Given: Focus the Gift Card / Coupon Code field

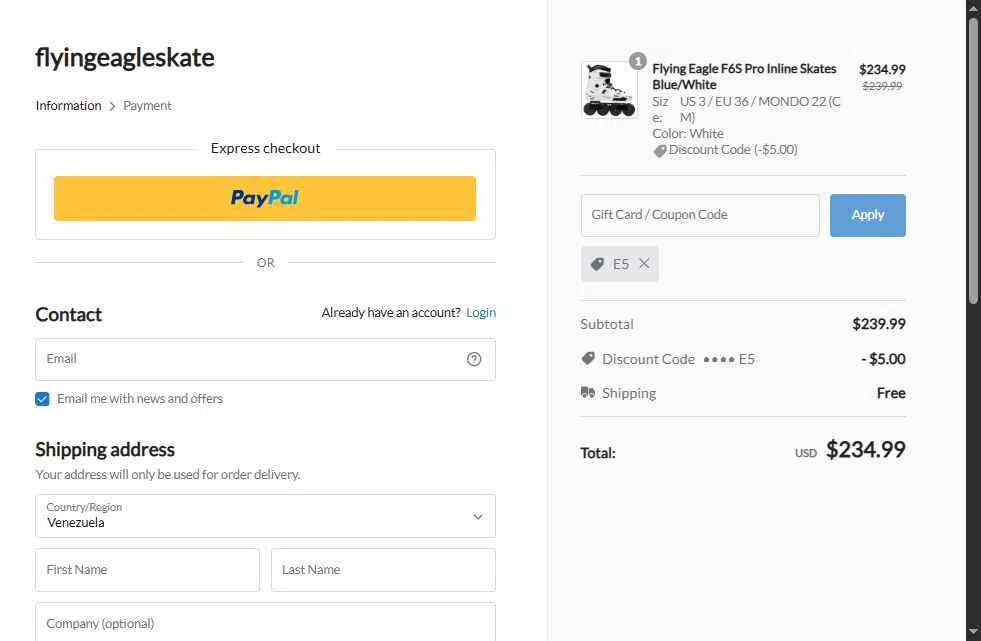Looking at the screenshot, I should [x=699, y=215].
